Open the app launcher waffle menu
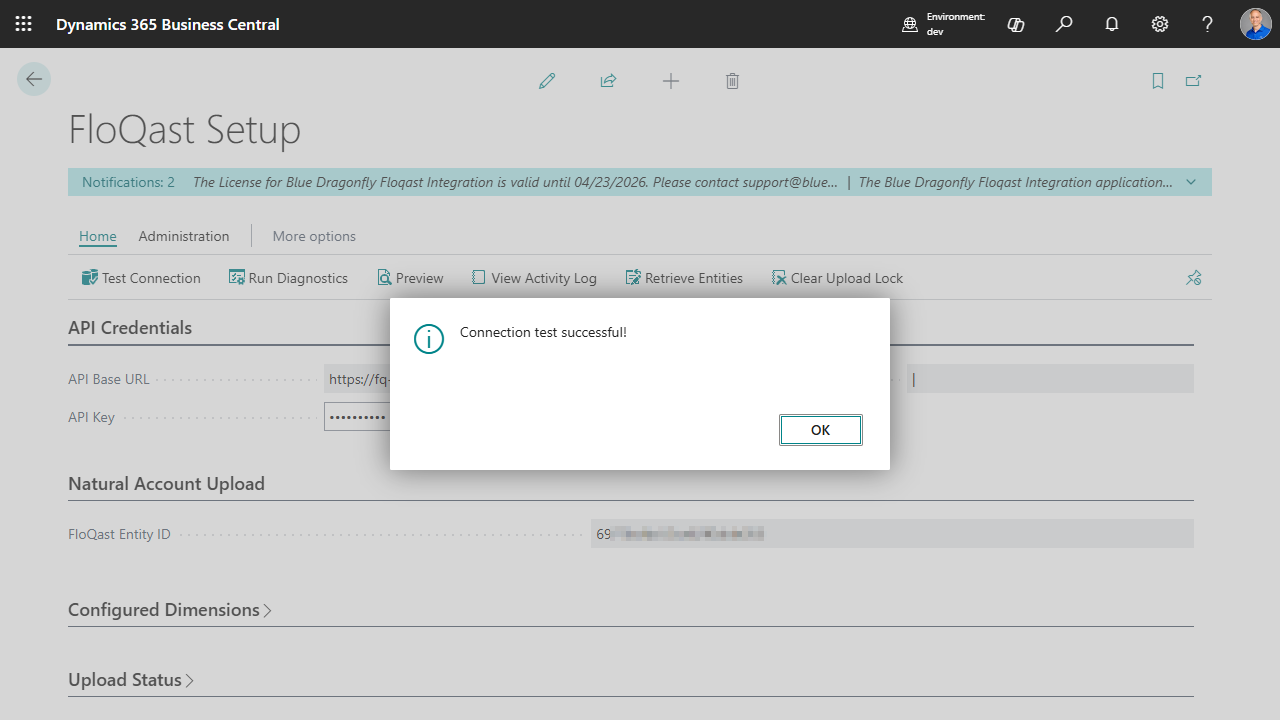 [23, 24]
